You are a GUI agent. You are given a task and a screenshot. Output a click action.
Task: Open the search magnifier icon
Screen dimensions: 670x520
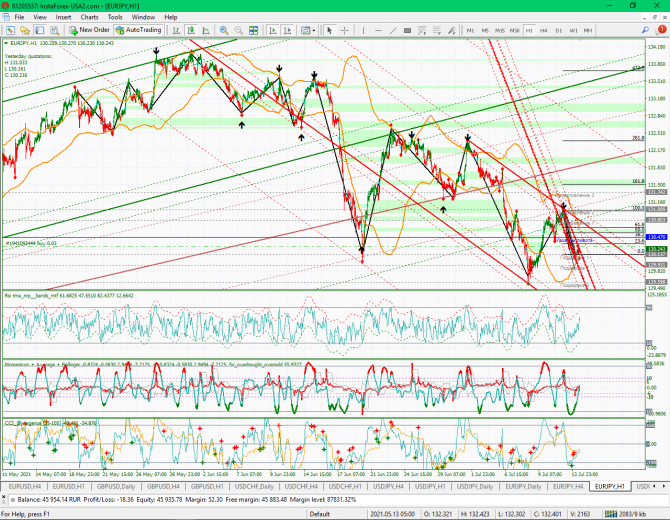tap(645, 30)
